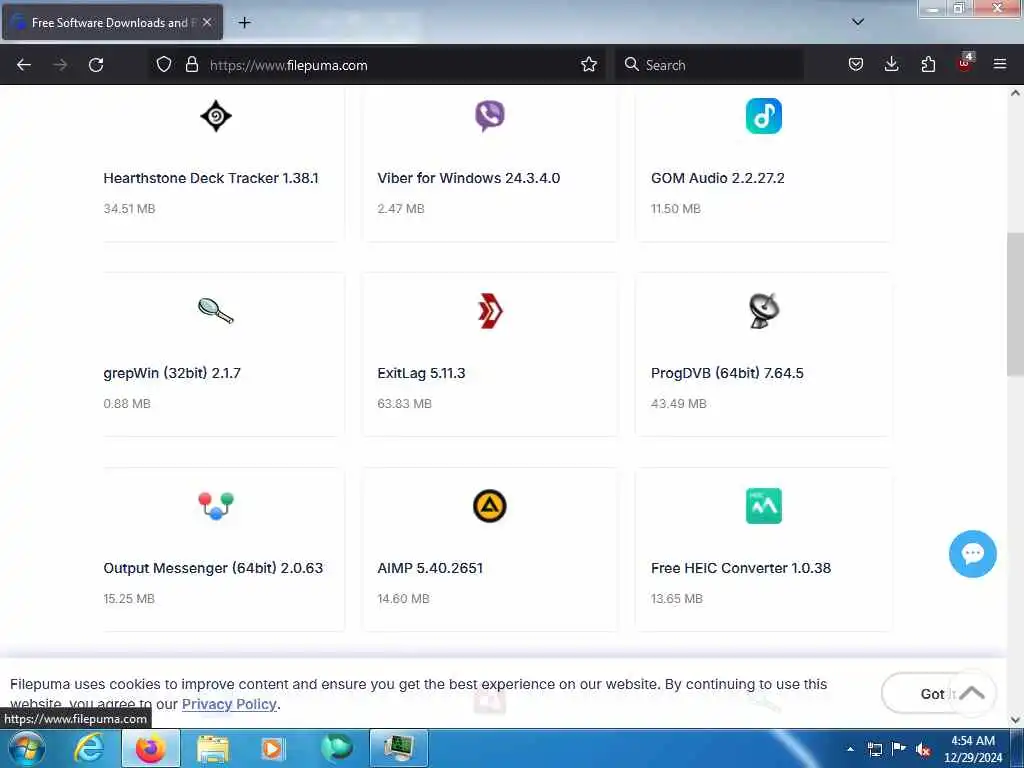Open AIMP 5.40.2651 link

(430, 568)
